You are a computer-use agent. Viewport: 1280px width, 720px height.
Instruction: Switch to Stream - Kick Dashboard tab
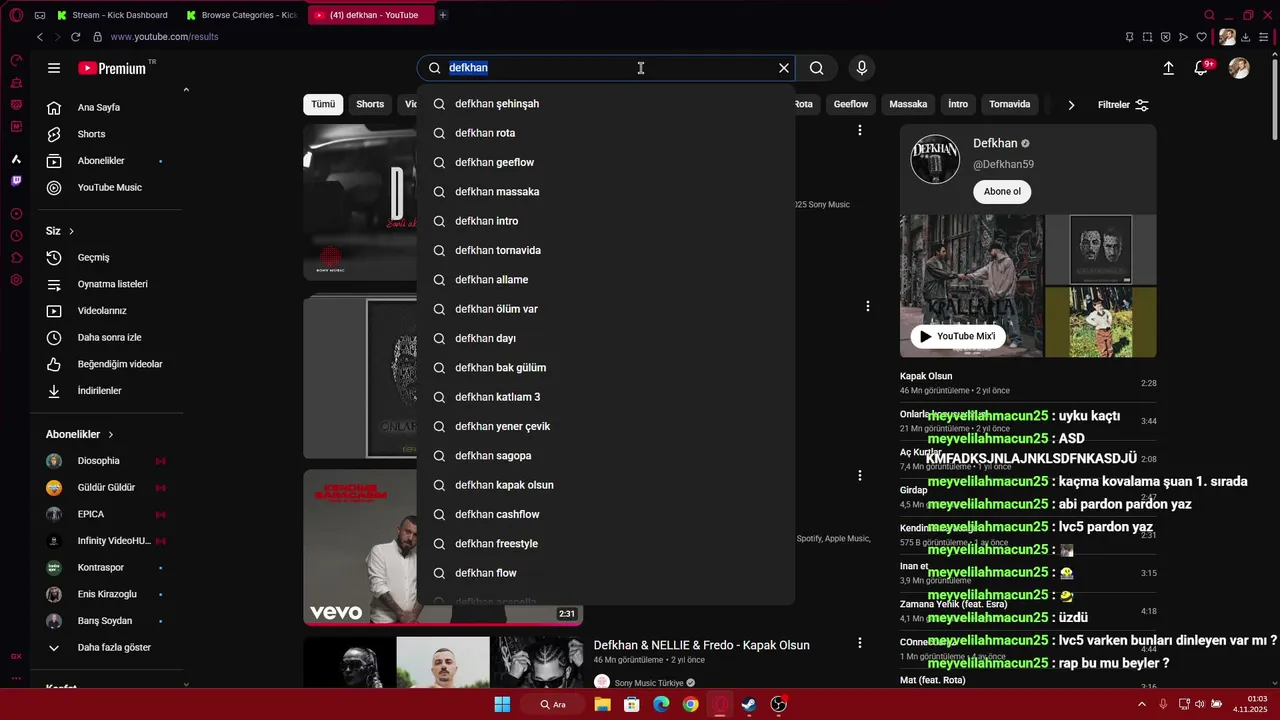(112, 15)
